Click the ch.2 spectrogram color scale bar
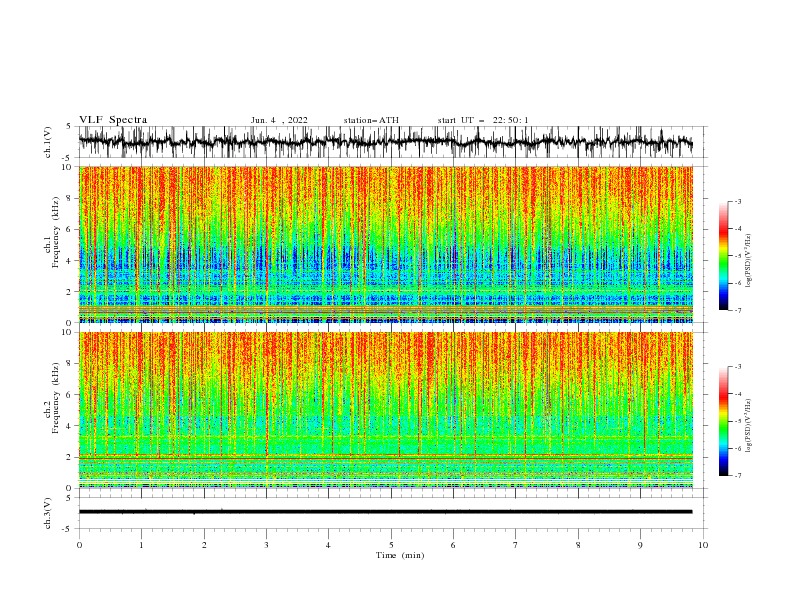Screen dimensions: 792x612 click(723, 421)
